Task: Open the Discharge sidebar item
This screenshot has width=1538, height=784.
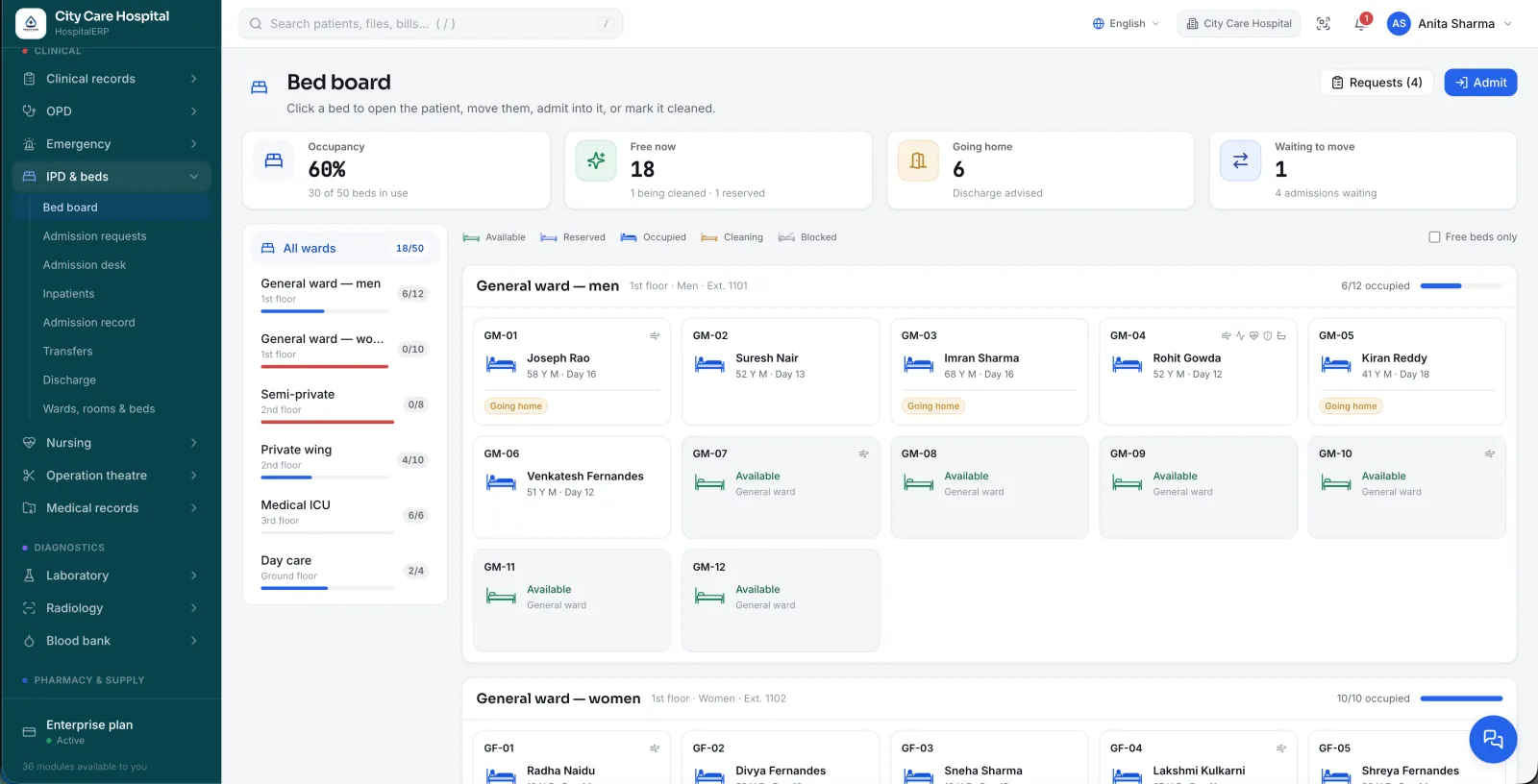Action: (x=69, y=380)
